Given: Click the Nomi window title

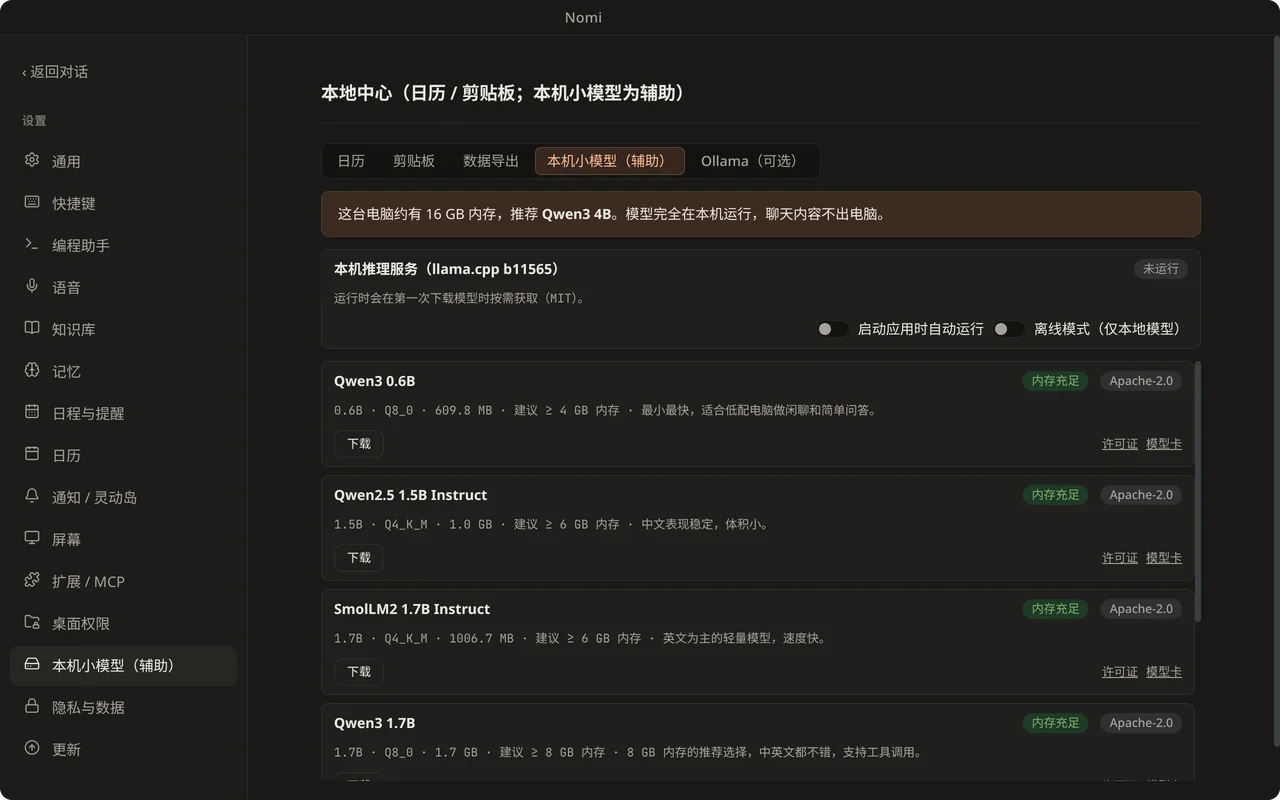Looking at the screenshot, I should [583, 17].
